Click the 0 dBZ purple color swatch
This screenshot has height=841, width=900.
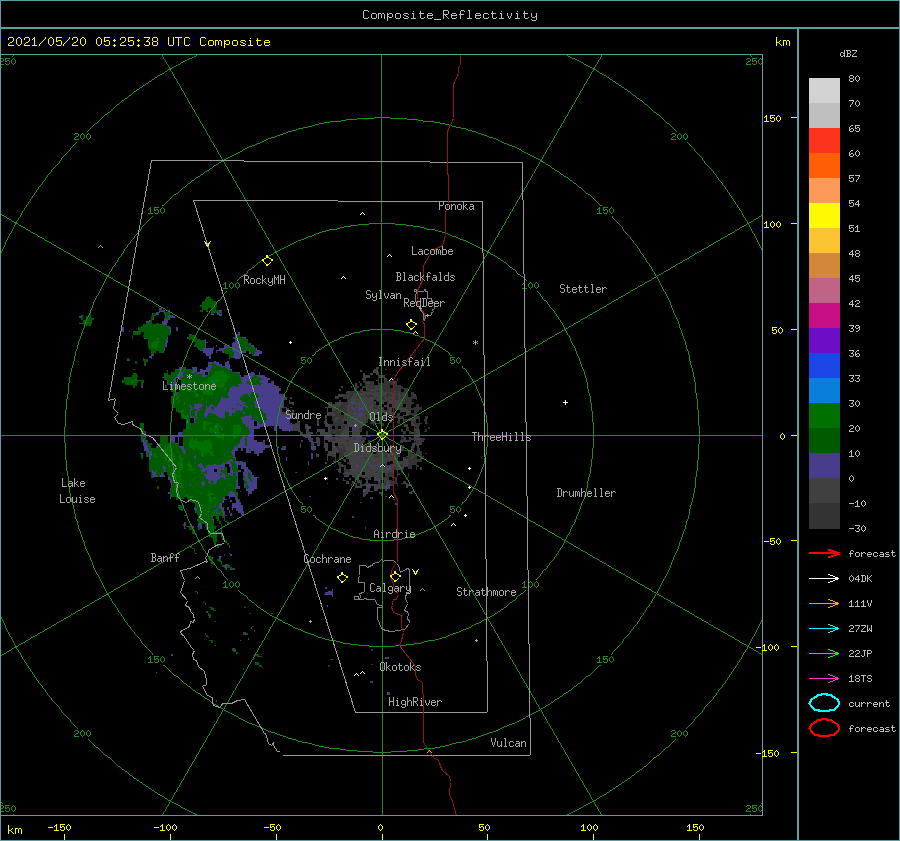[824, 466]
